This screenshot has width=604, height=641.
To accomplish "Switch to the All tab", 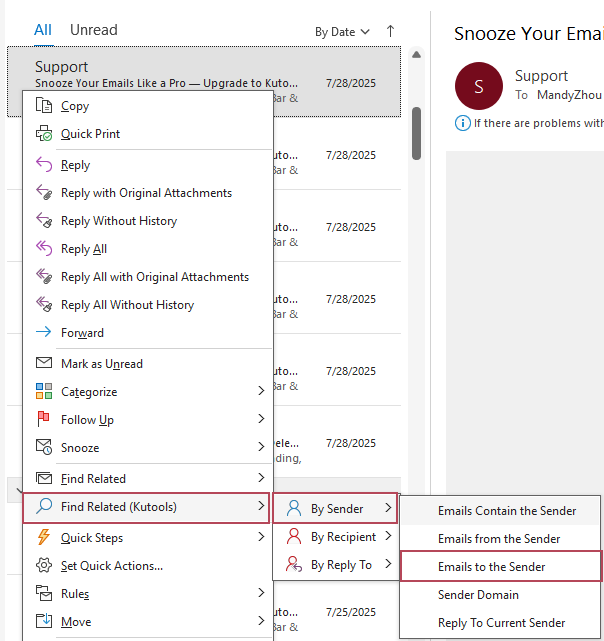I will pyautogui.click(x=43, y=30).
